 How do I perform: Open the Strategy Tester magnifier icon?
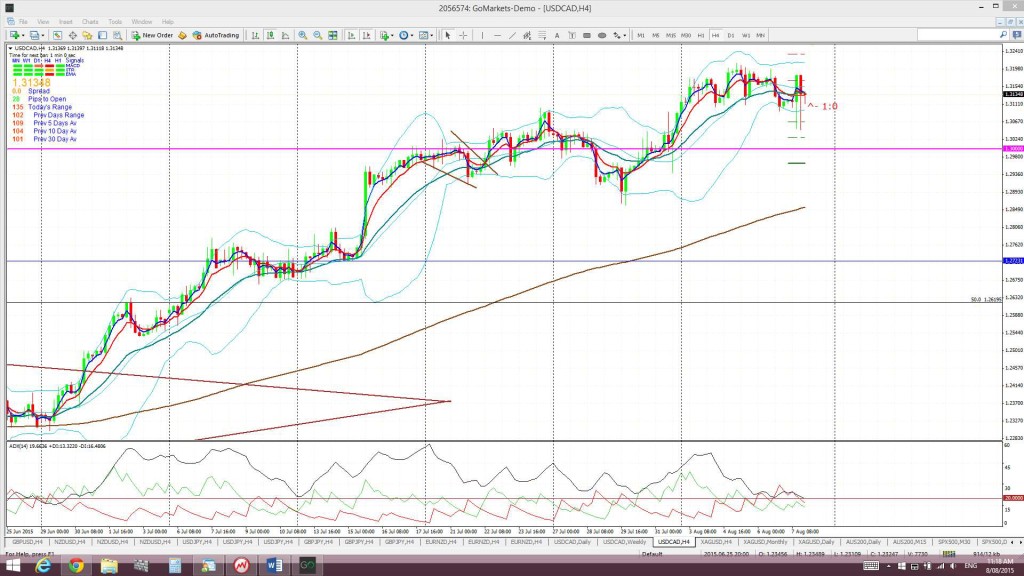point(118,35)
